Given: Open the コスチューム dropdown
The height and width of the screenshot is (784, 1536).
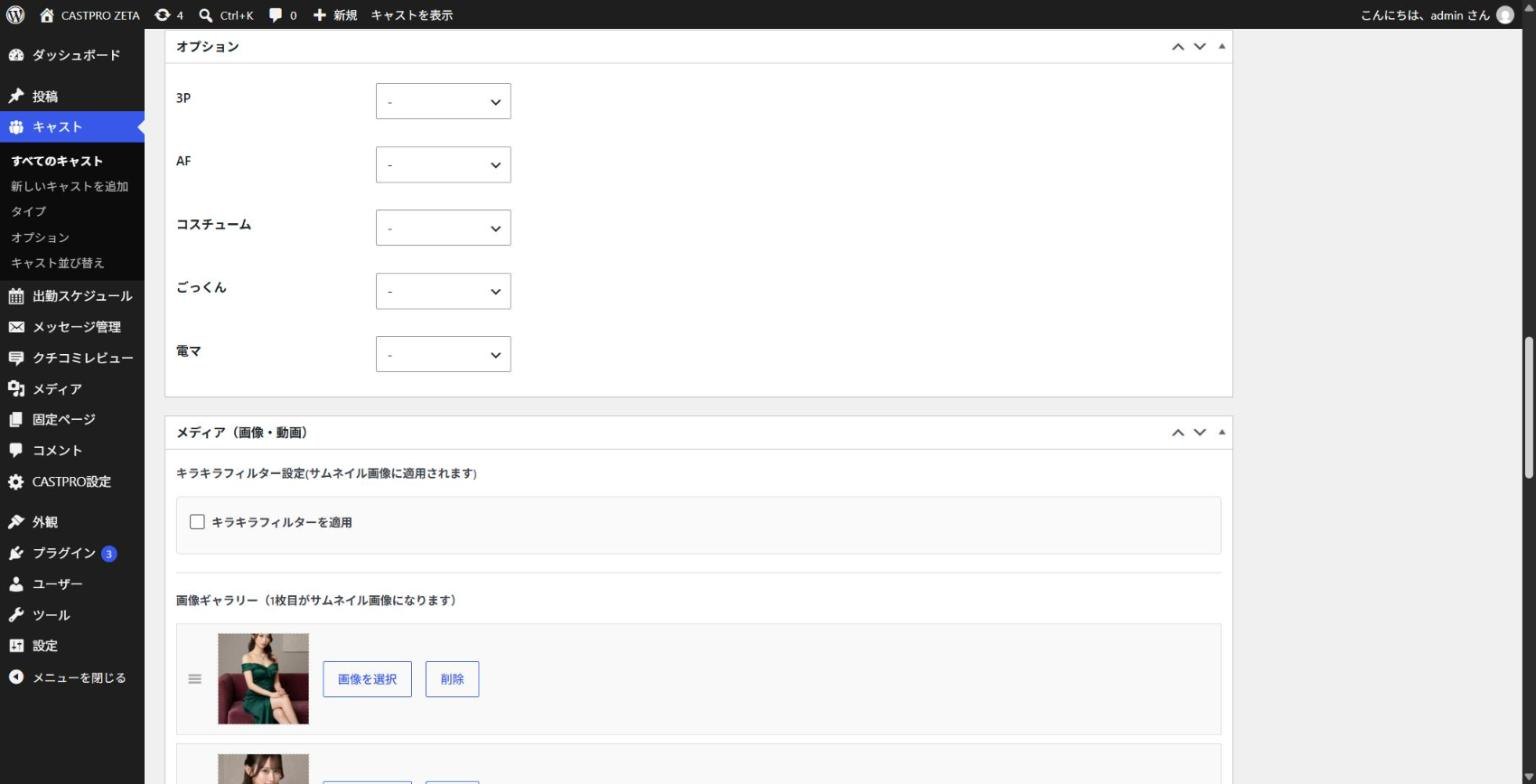Looking at the screenshot, I should (x=443, y=228).
